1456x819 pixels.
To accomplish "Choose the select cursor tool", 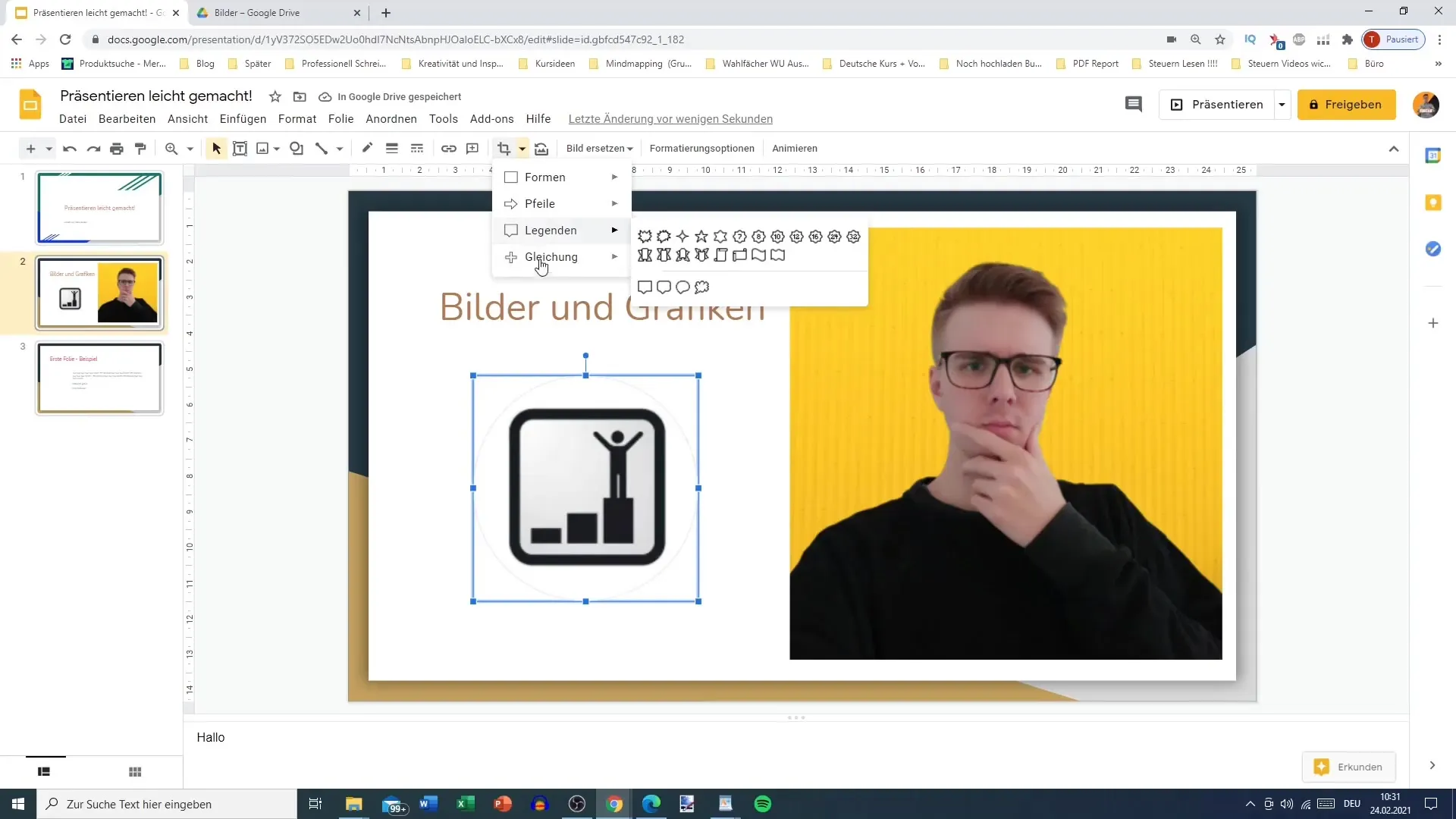I will (216, 149).
